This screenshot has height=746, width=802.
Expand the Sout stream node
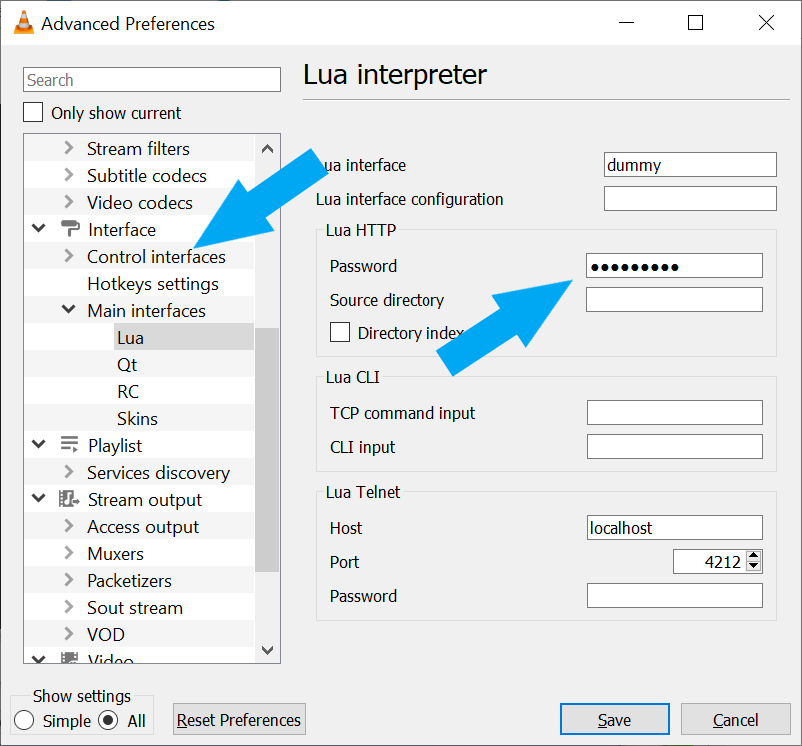pyautogui.click(x=69, y=607)
